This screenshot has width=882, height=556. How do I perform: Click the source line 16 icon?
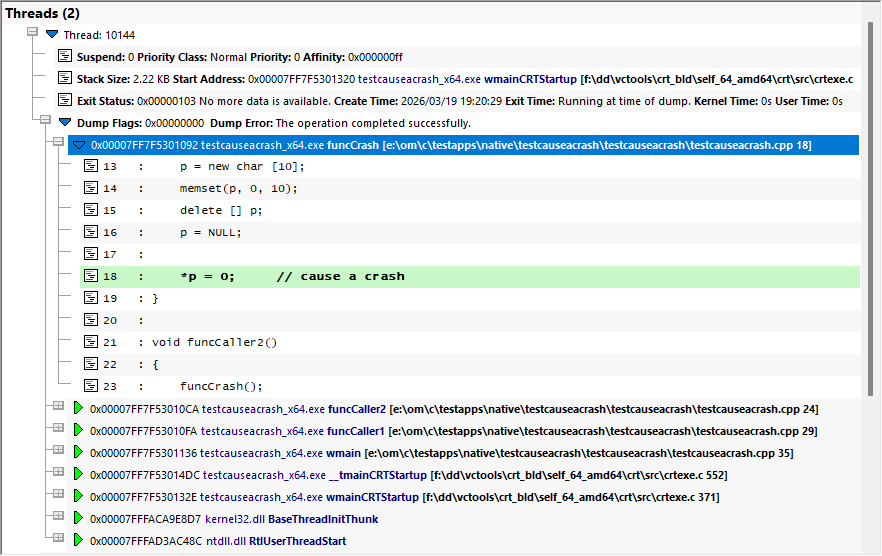pyautogui.click(x=91, y=231)
